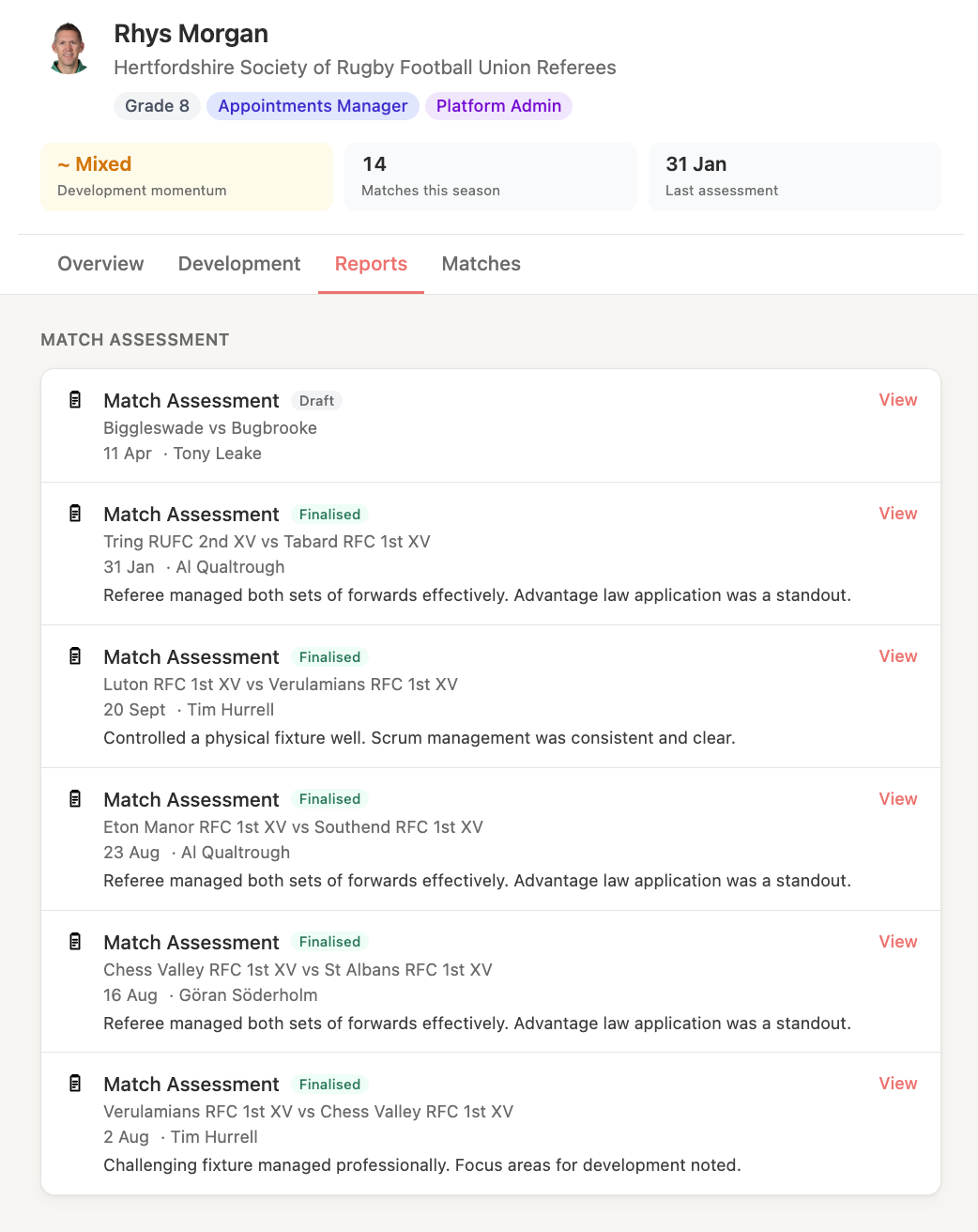Image resolution: width=978 pixels, height=1232 pixels.
Task: Click the document icon for 2 Aug assessment
Action: 75,1084
